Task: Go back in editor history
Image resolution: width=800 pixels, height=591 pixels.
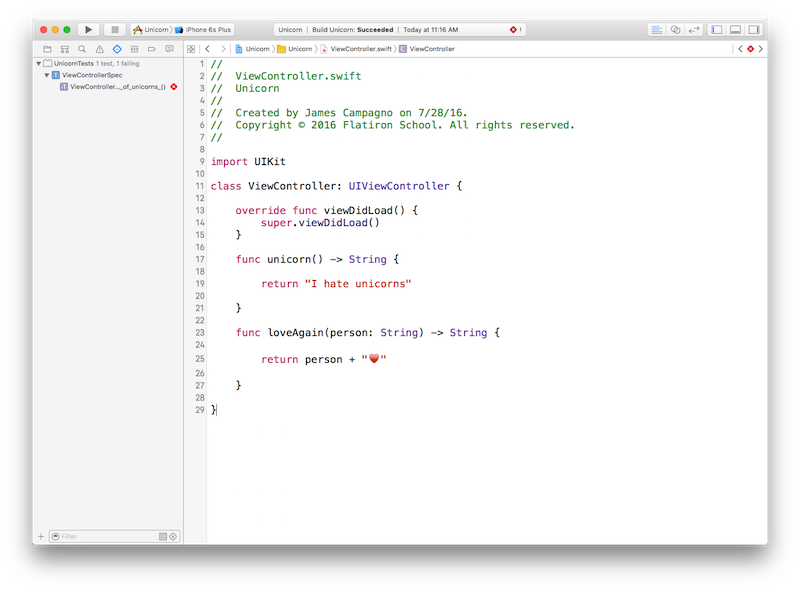Action: tap(207, 49)
